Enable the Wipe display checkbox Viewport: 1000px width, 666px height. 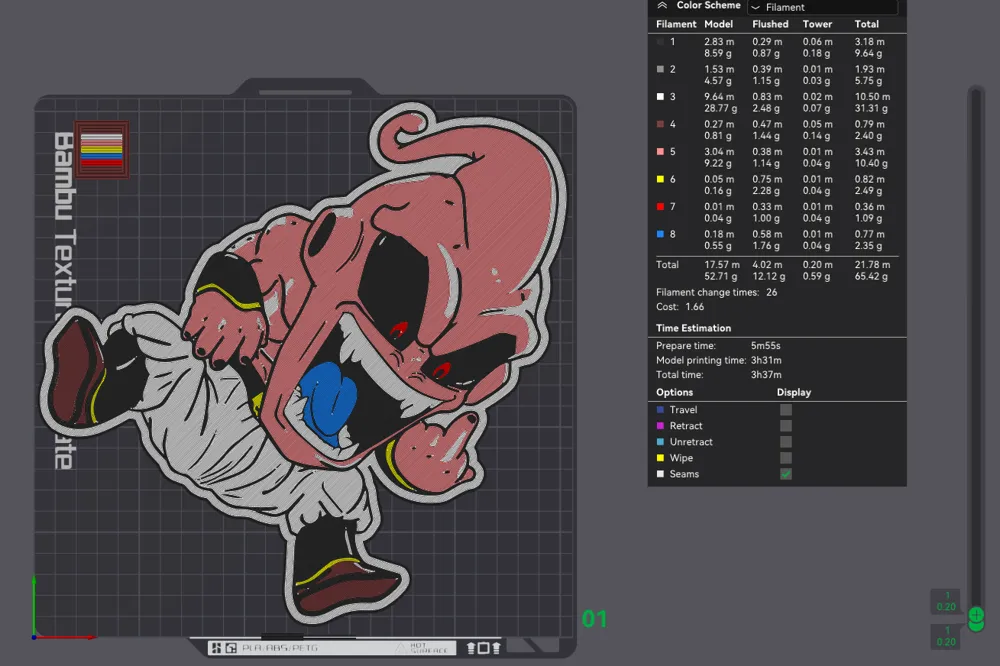click(786, 458)
